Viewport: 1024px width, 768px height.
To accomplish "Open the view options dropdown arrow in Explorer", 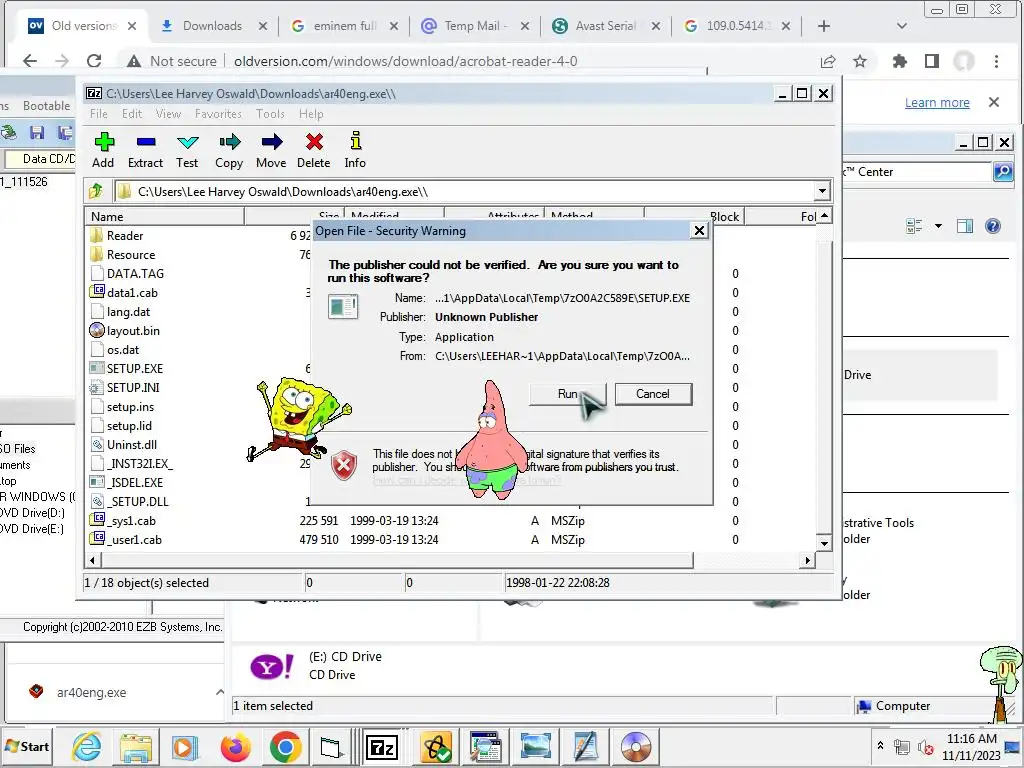I will pos(938,226).
